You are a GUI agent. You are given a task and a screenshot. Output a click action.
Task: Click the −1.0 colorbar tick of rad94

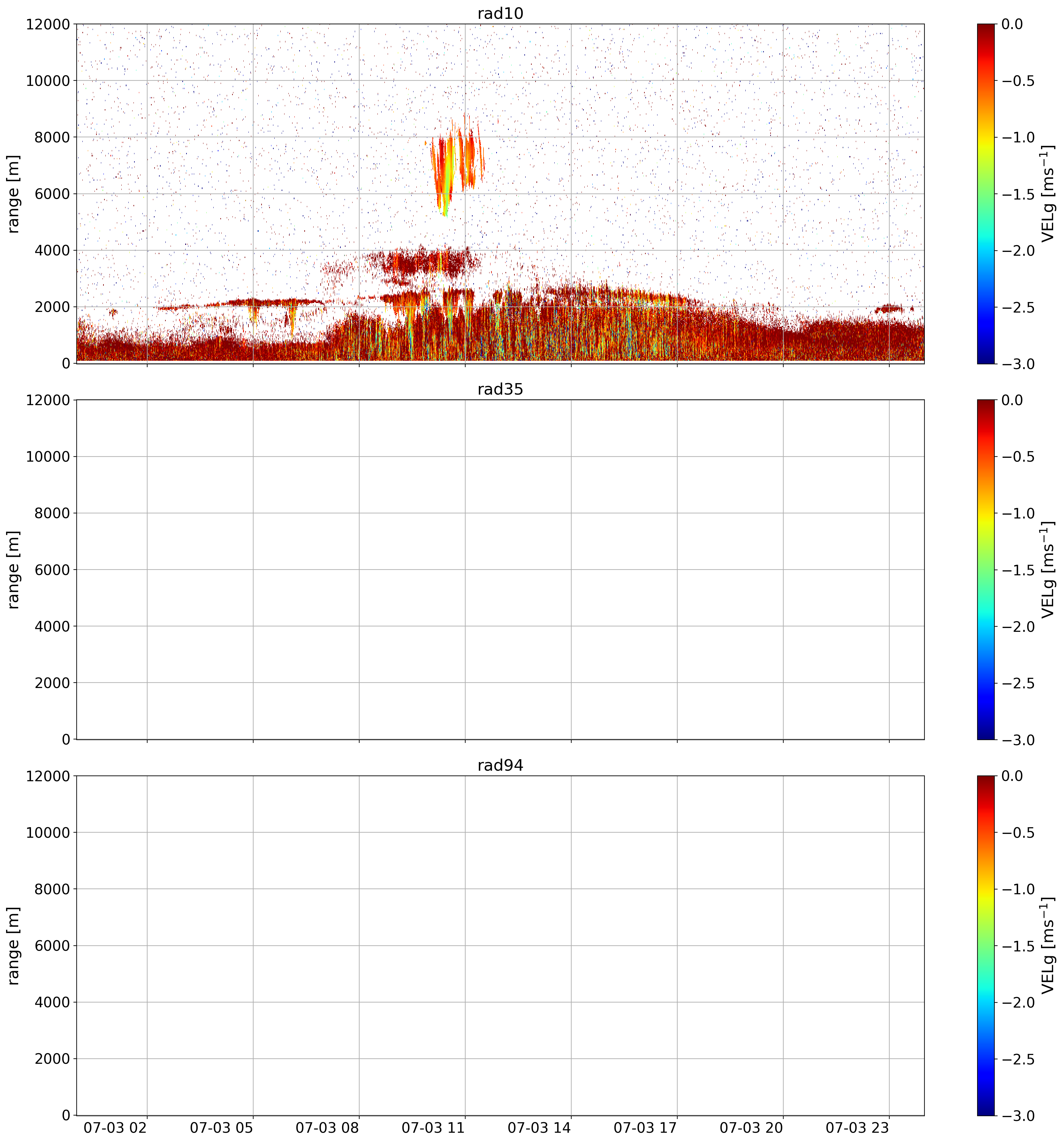(1018, 889)
